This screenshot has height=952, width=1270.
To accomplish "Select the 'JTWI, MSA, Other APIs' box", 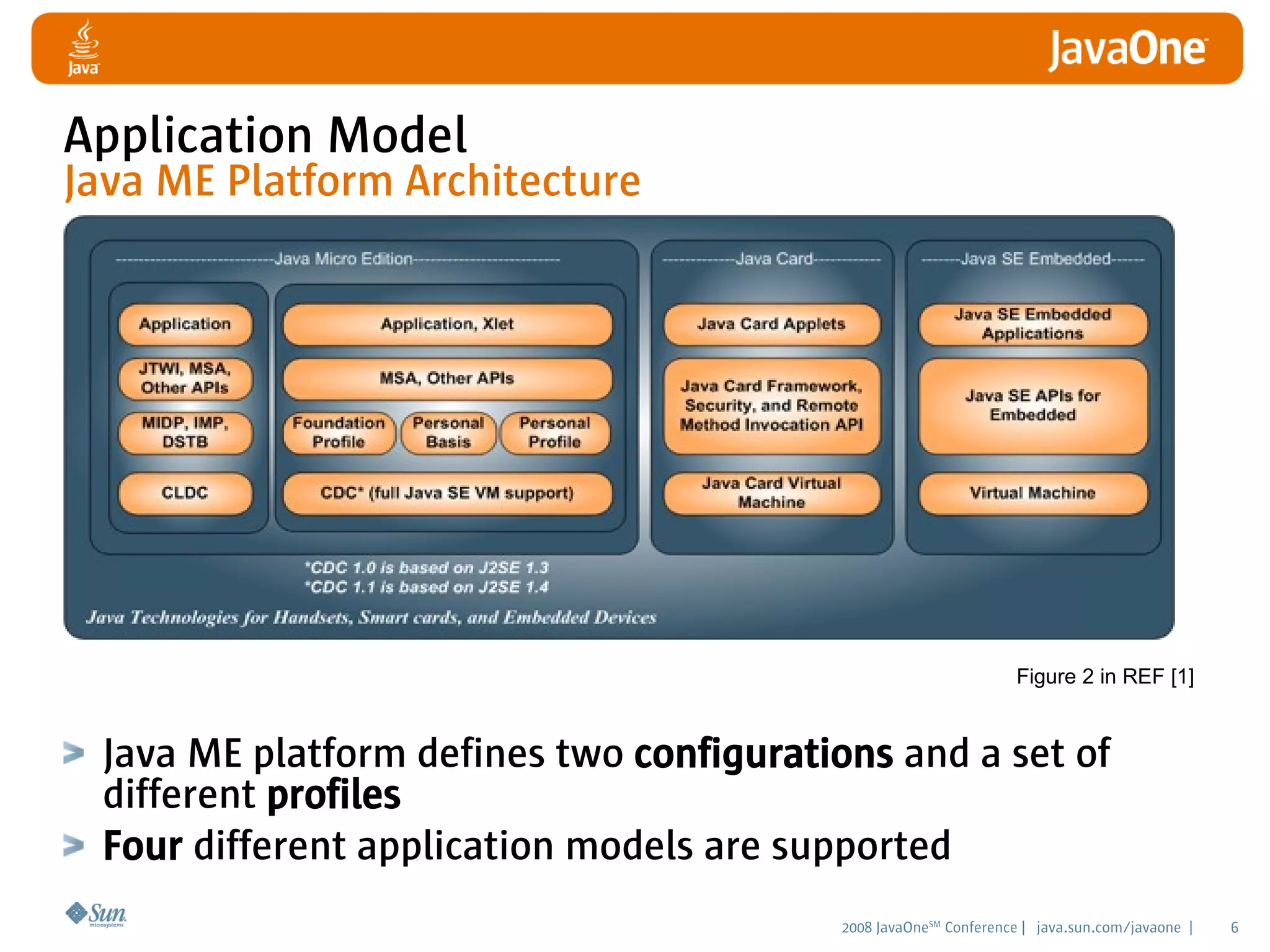I will point(185,378).
